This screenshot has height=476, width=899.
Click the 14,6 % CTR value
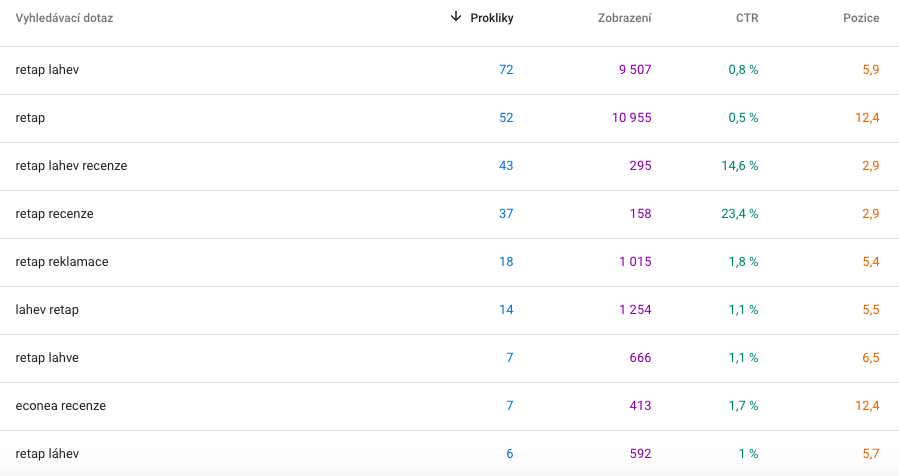740,166
